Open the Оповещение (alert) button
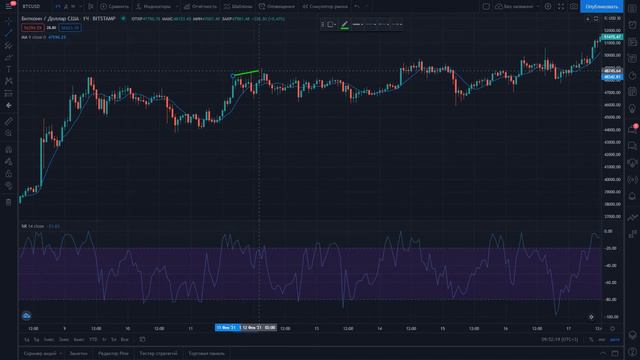Viewport: 640px width, 360px height. click(x=277, y=6)
